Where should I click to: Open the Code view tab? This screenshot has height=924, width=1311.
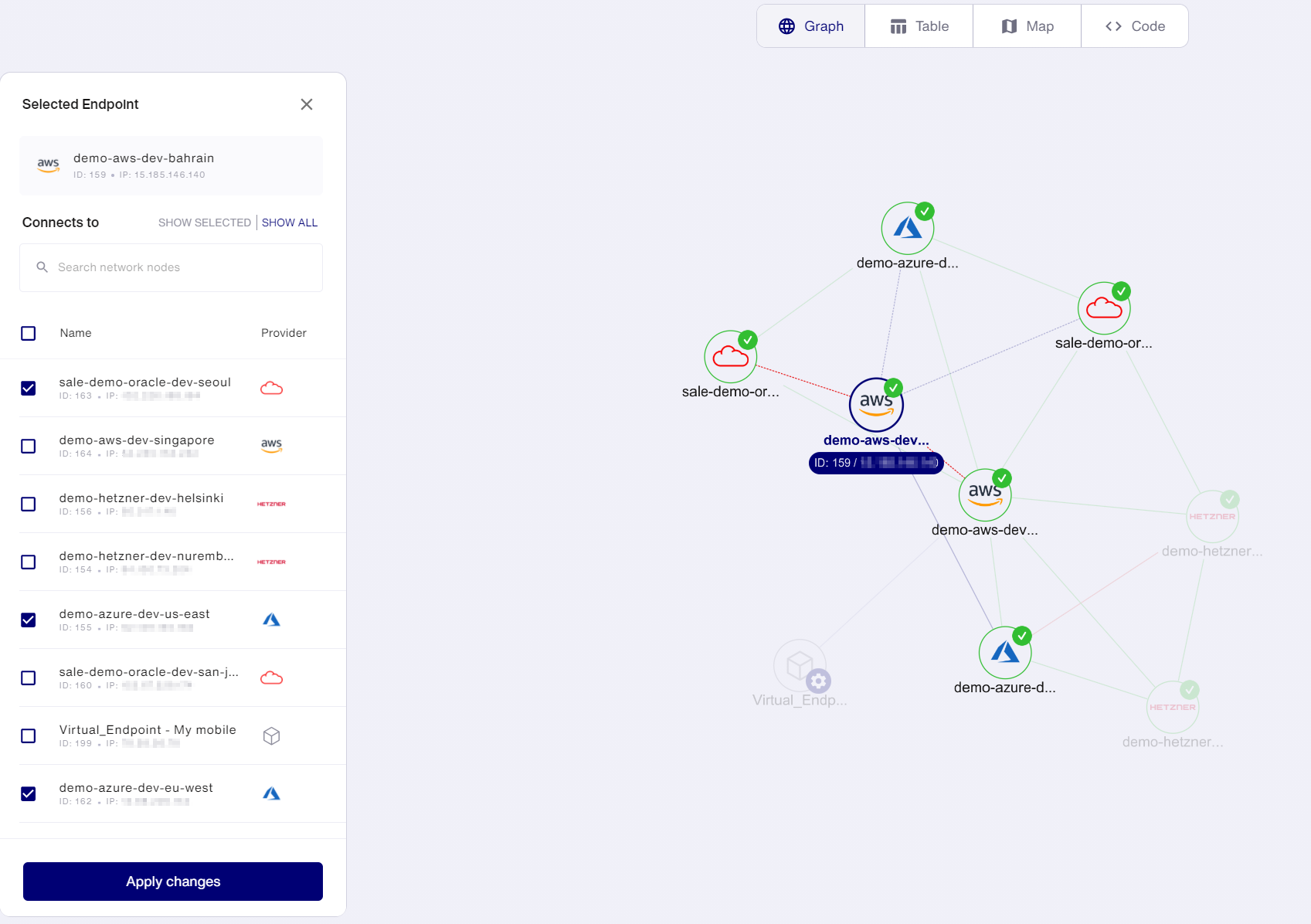pos(1134,26)
